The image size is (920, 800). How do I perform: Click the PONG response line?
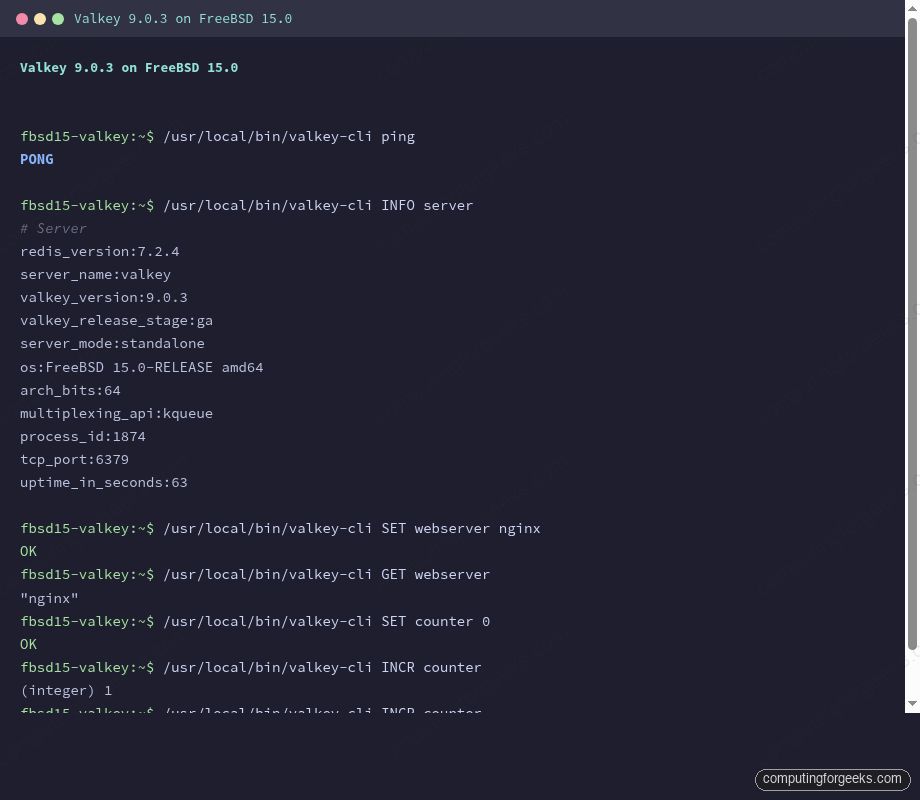pos(36,159)
